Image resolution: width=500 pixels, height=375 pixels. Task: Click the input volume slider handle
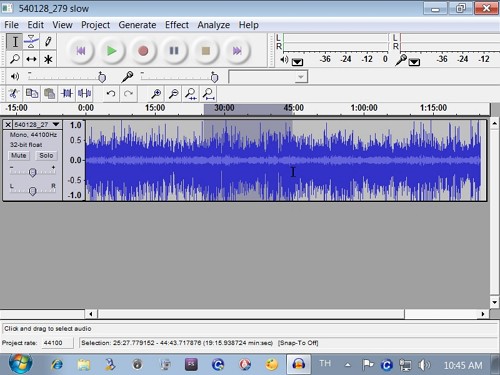coord(215,77)
